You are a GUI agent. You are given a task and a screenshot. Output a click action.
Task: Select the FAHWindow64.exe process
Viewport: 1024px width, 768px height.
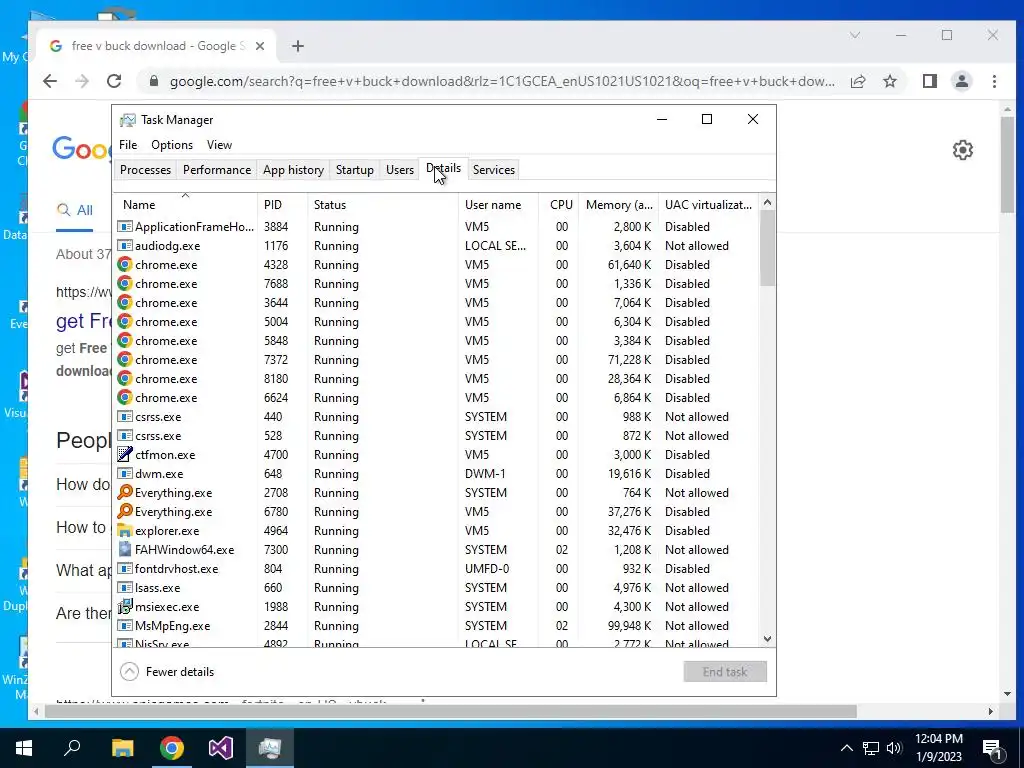437,550
